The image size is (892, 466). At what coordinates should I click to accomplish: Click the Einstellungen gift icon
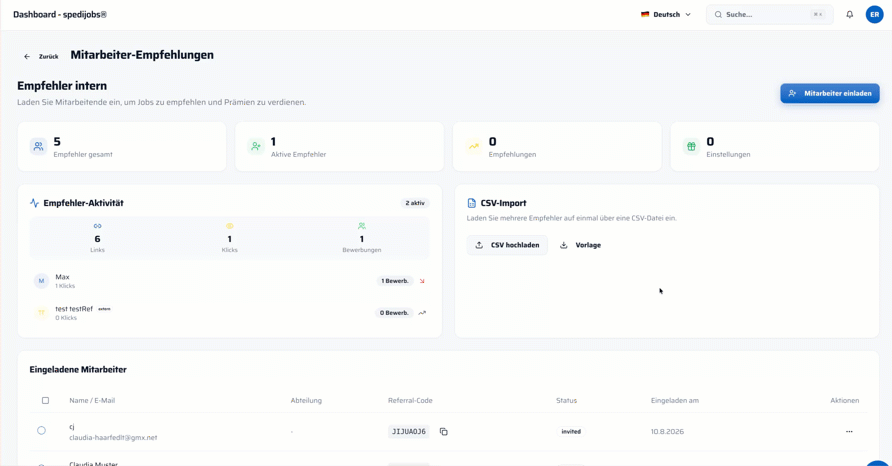tap(691, 146)
